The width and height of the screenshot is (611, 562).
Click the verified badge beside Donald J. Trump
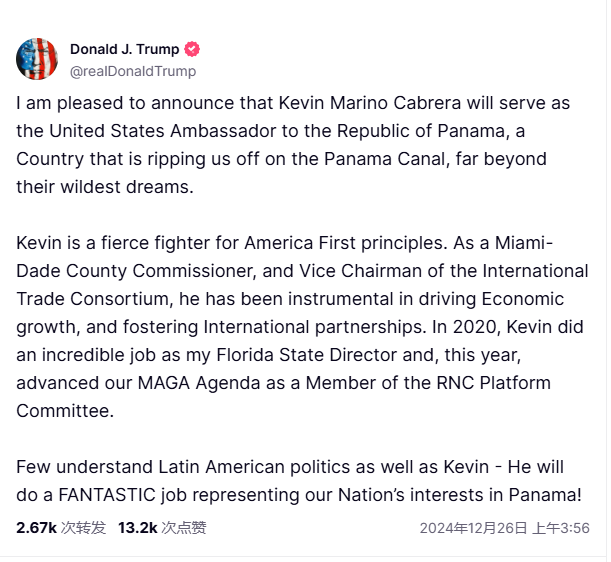pos(192,49)
